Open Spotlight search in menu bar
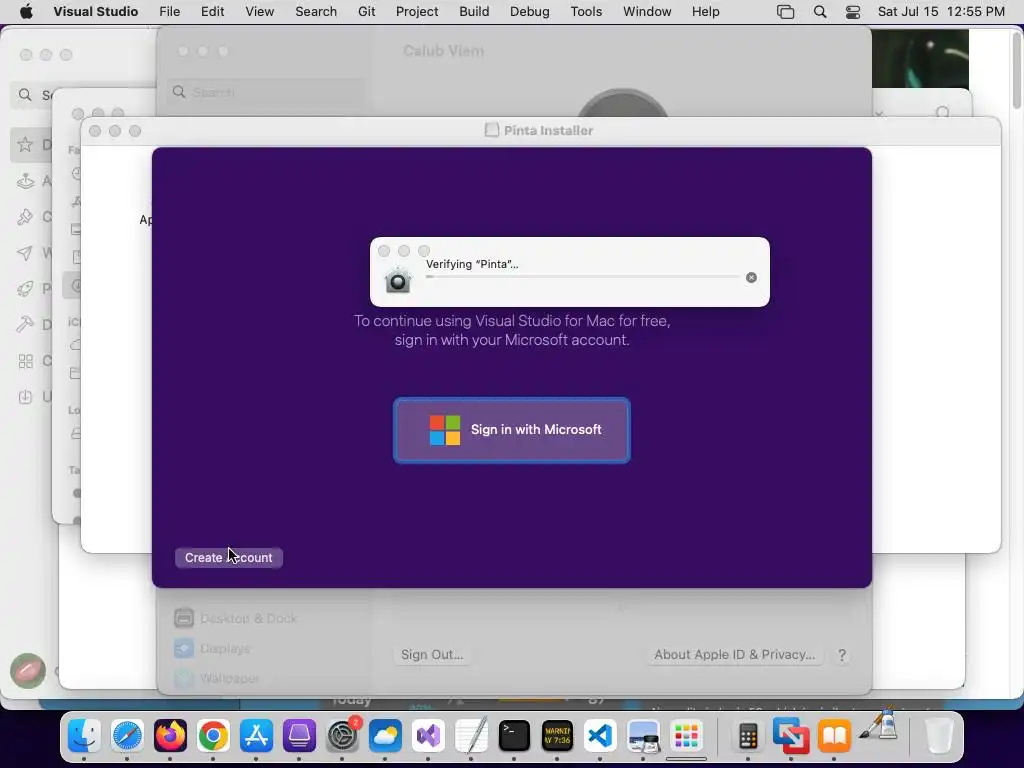The image size is (1024, 768). click(x=820, y=12)
